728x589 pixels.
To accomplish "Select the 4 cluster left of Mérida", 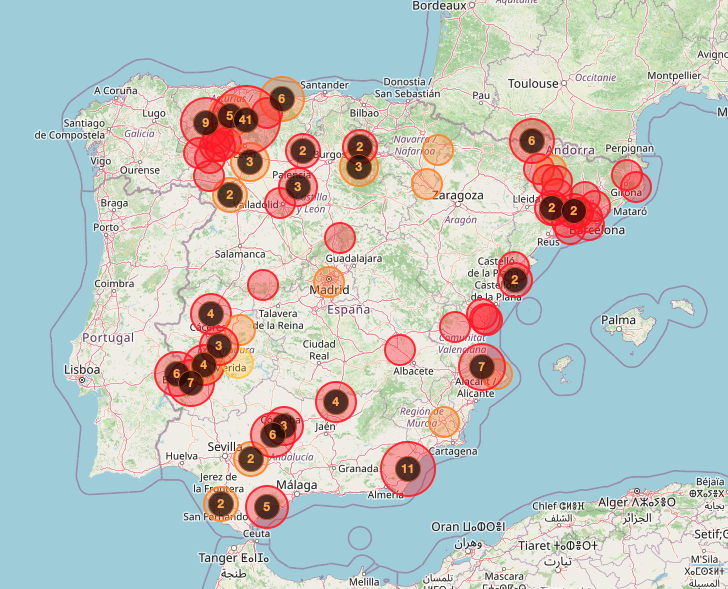I will (203, 365).
